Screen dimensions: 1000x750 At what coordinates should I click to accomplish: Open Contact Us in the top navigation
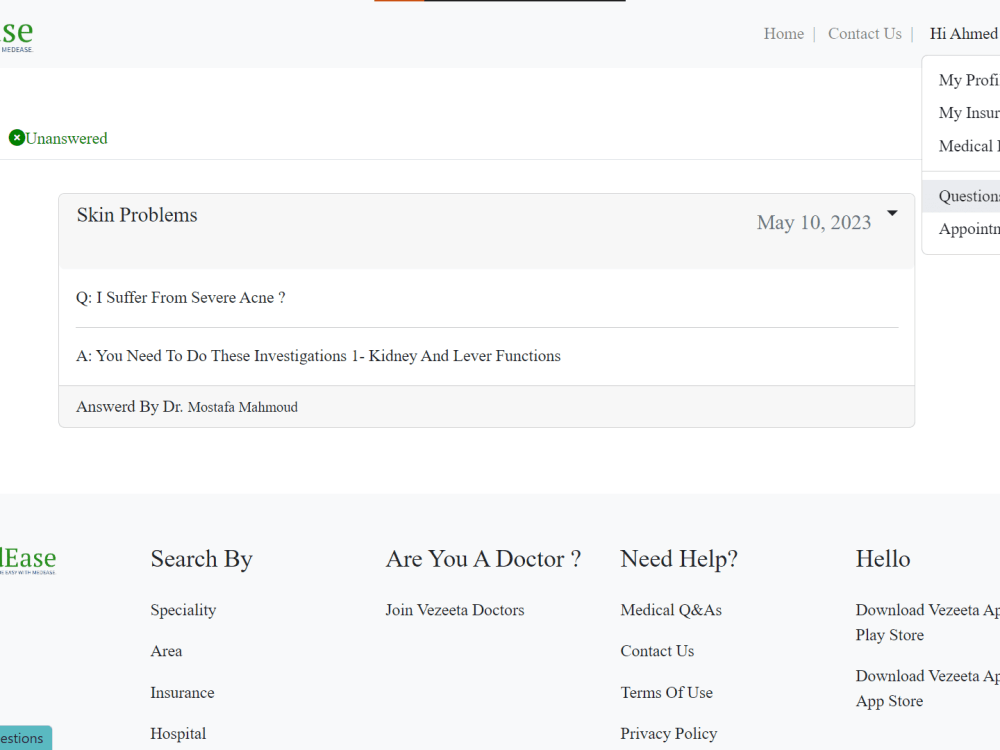coord(865,34)
